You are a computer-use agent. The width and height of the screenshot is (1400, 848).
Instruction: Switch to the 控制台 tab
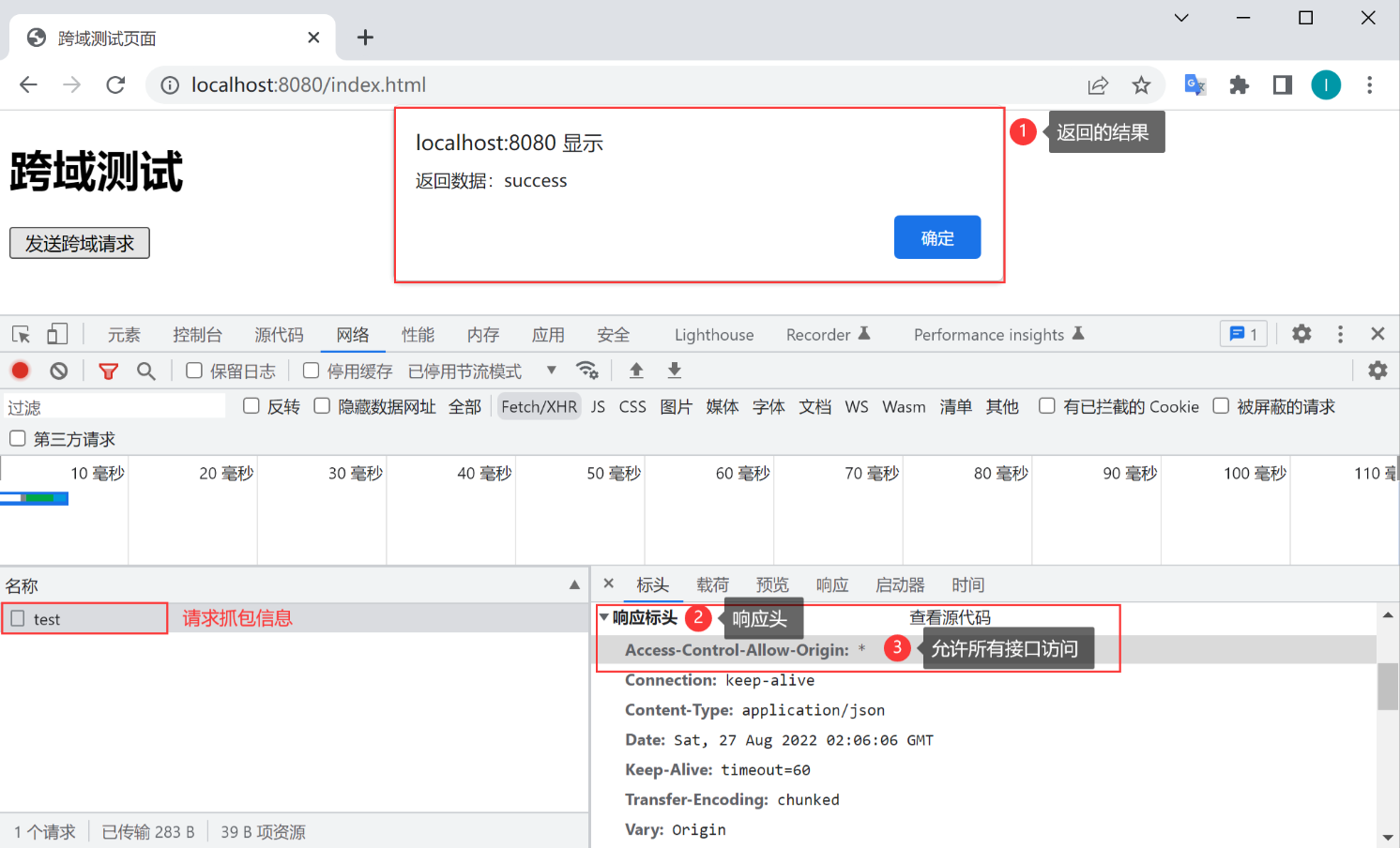tap(197, 335)
